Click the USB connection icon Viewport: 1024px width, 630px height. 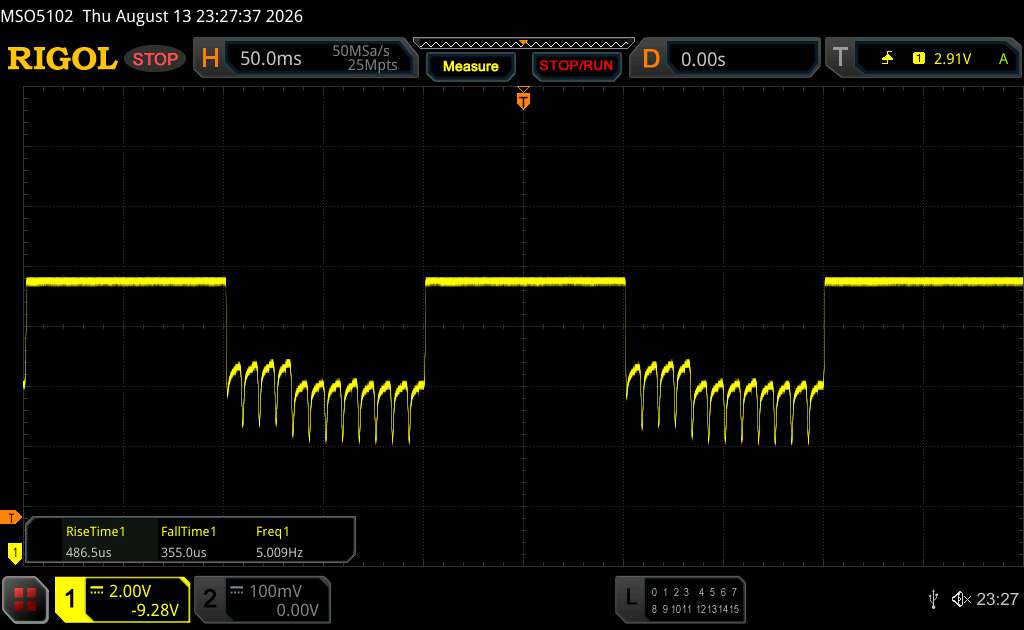[933, 599]
